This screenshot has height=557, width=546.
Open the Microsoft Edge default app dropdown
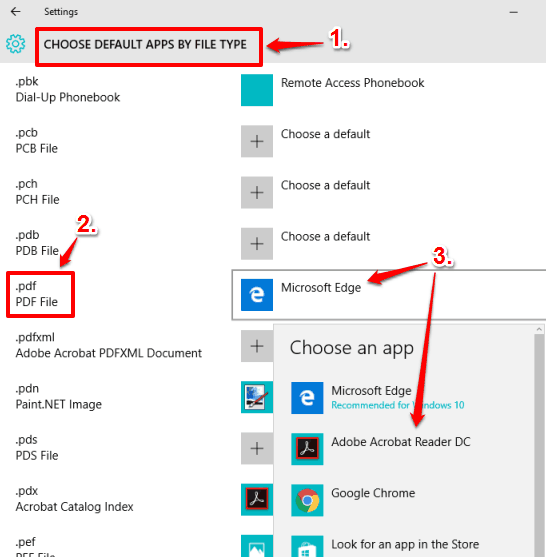[x=389, y=294]
